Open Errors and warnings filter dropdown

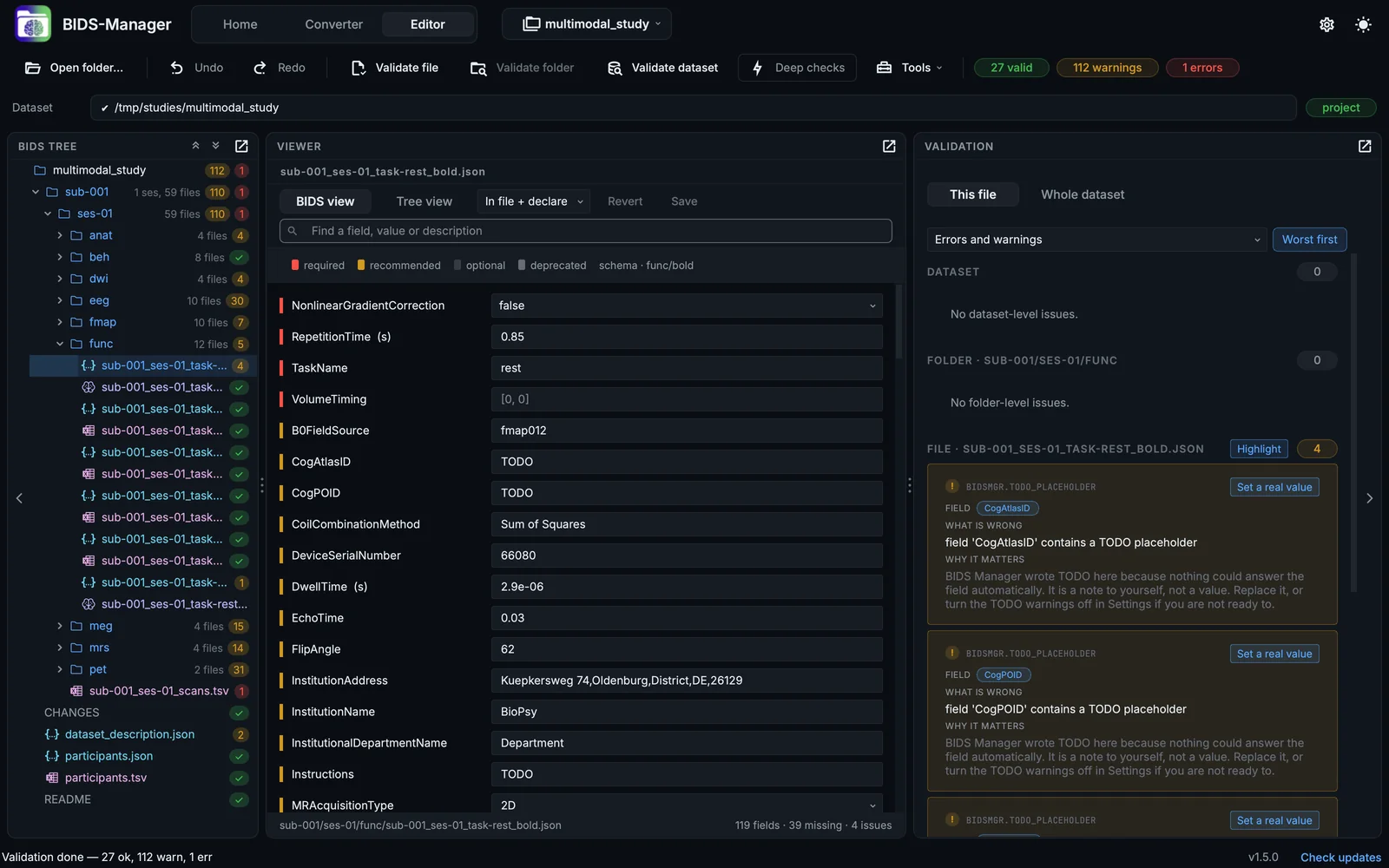click(1097, 240)
